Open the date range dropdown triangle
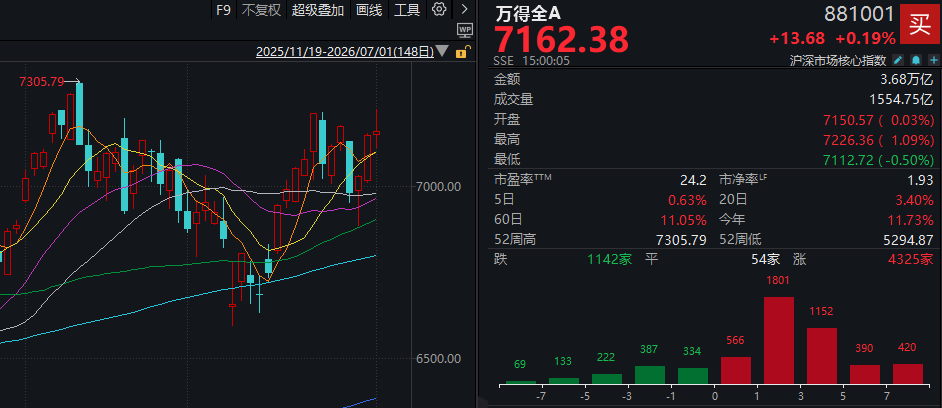 click(442, 52)
